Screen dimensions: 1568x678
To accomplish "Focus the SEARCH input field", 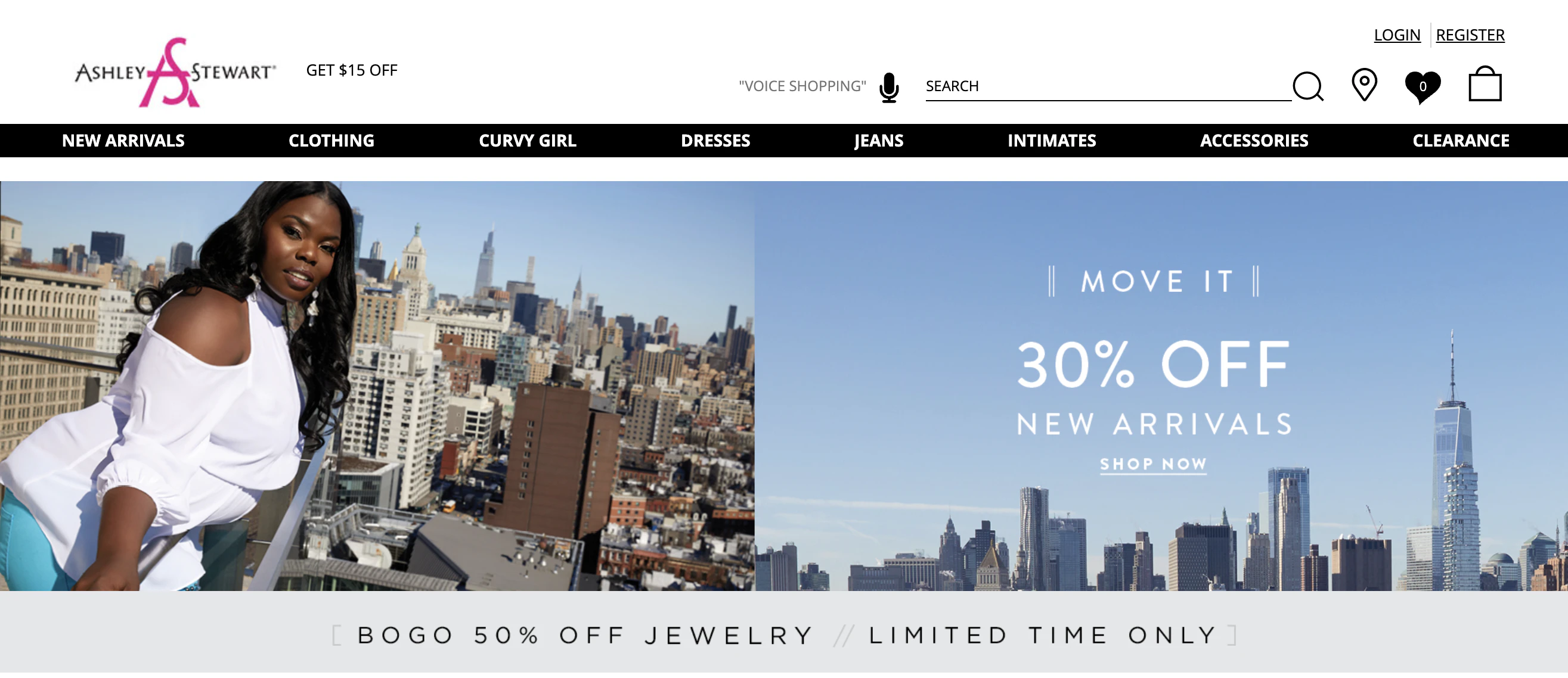I will [x=1108, y=86].
